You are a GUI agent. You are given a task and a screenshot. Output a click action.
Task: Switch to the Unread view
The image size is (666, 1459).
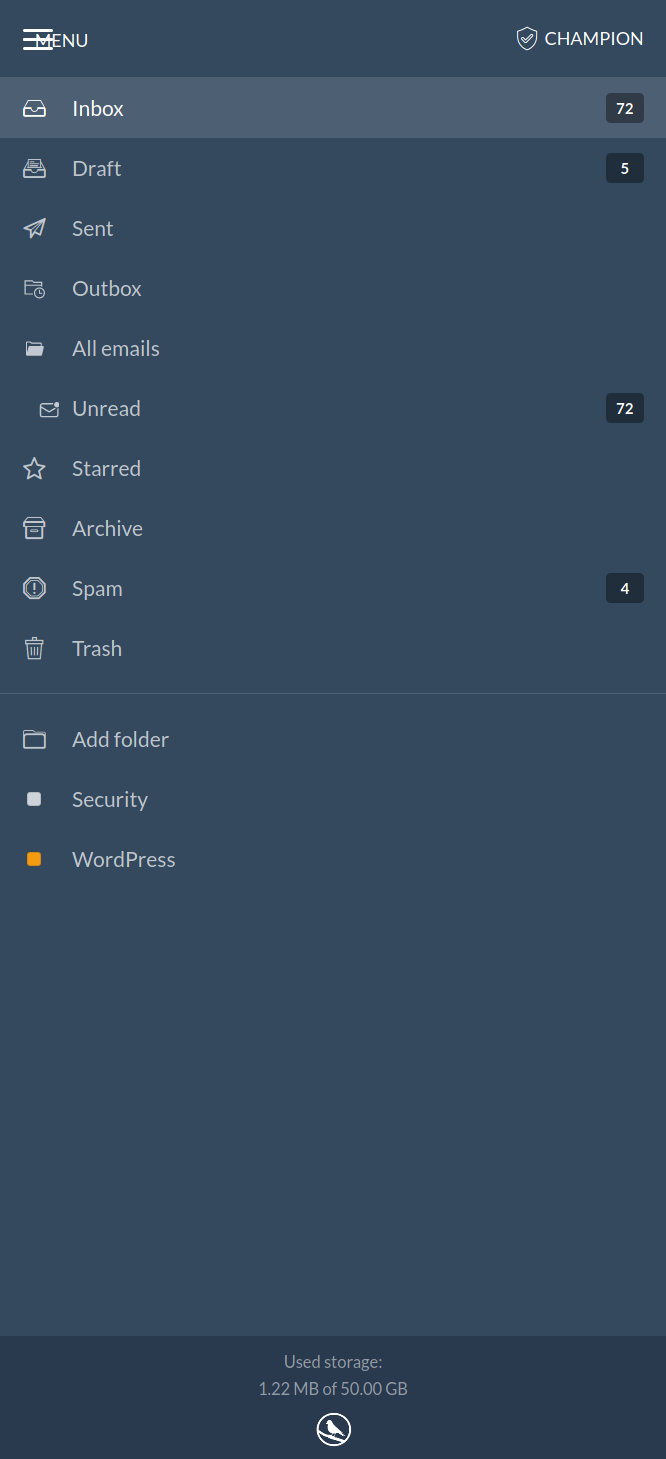click(106, 408)
